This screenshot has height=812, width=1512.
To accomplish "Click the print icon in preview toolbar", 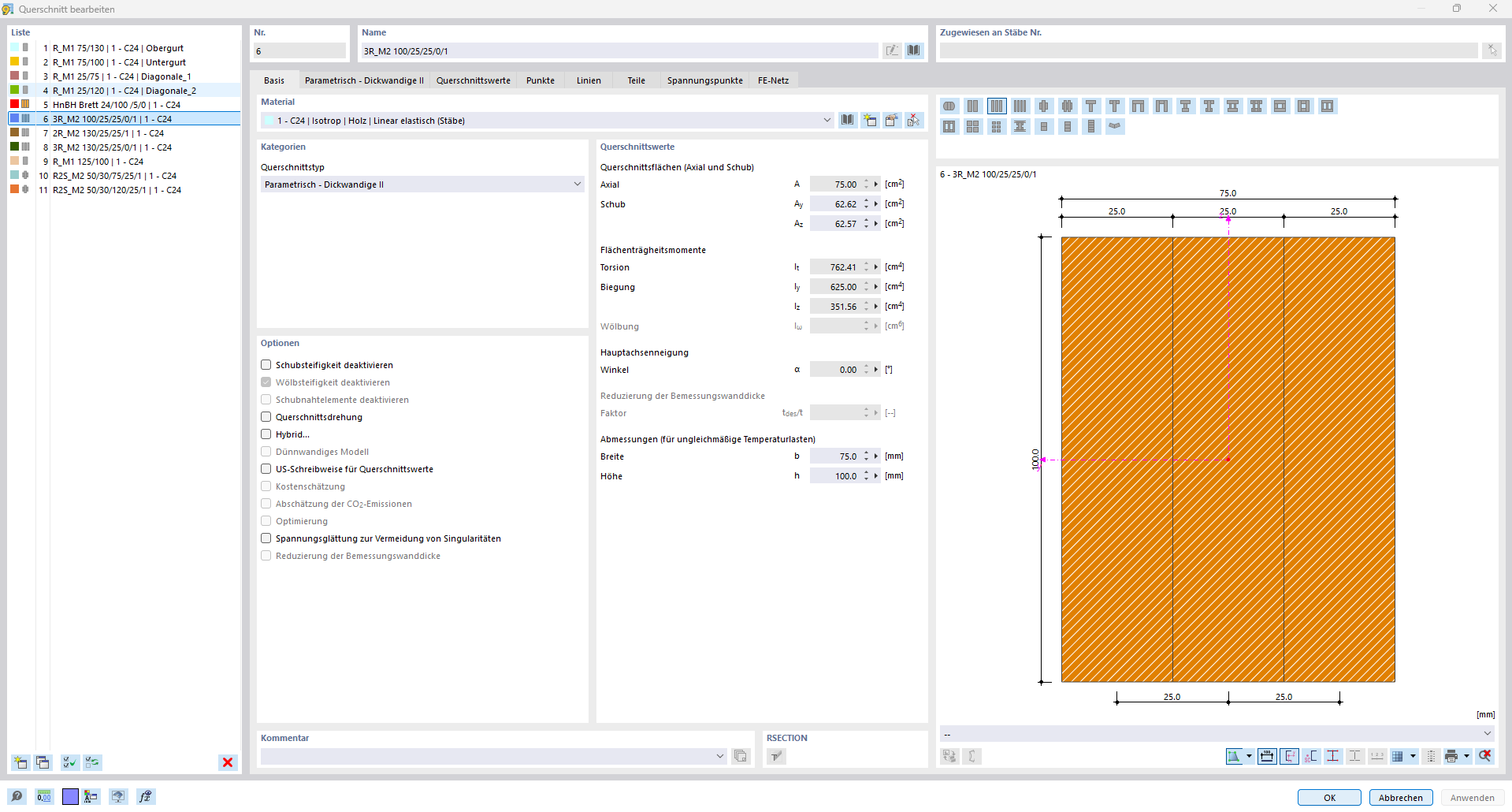I will (x=1451, y=756).
